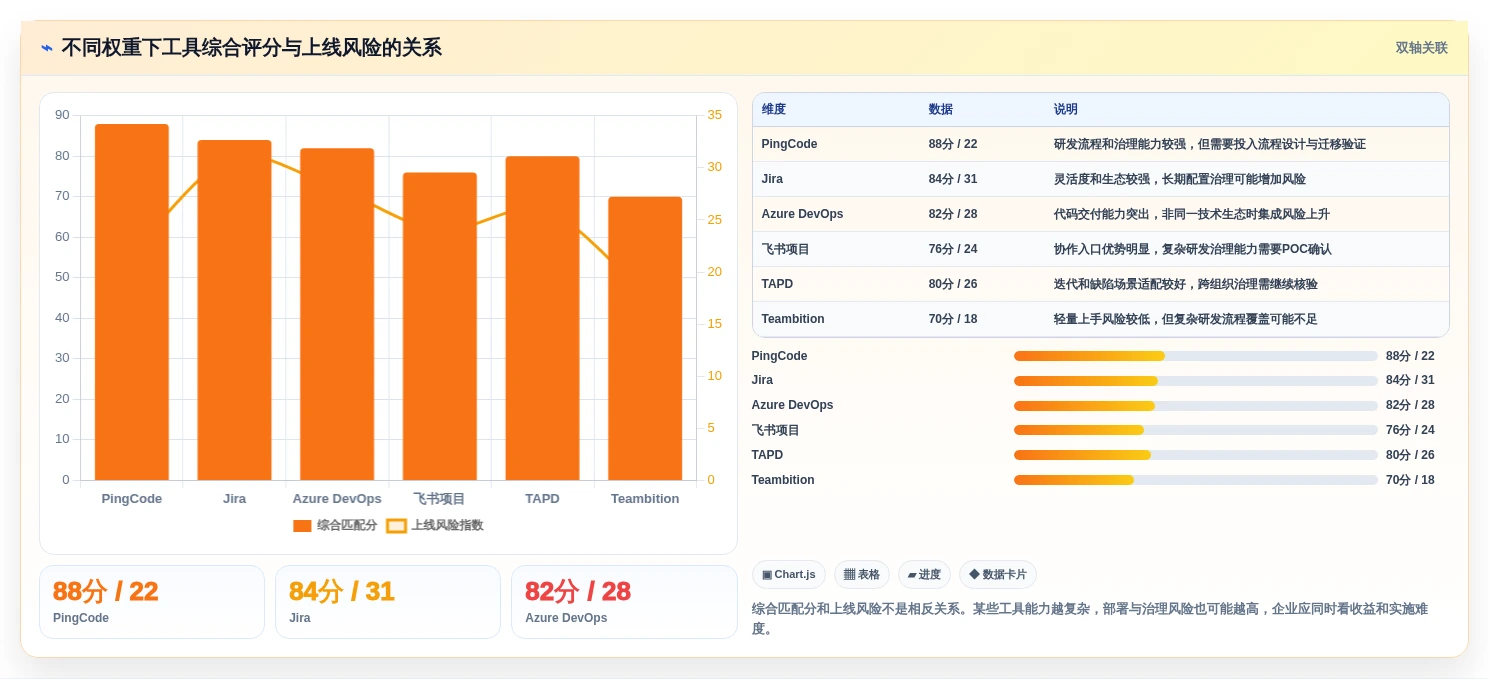Screen dimensions: 1489x679
Task: Click the grid icon on 表格 tag
Action: (x=849, y=575)
